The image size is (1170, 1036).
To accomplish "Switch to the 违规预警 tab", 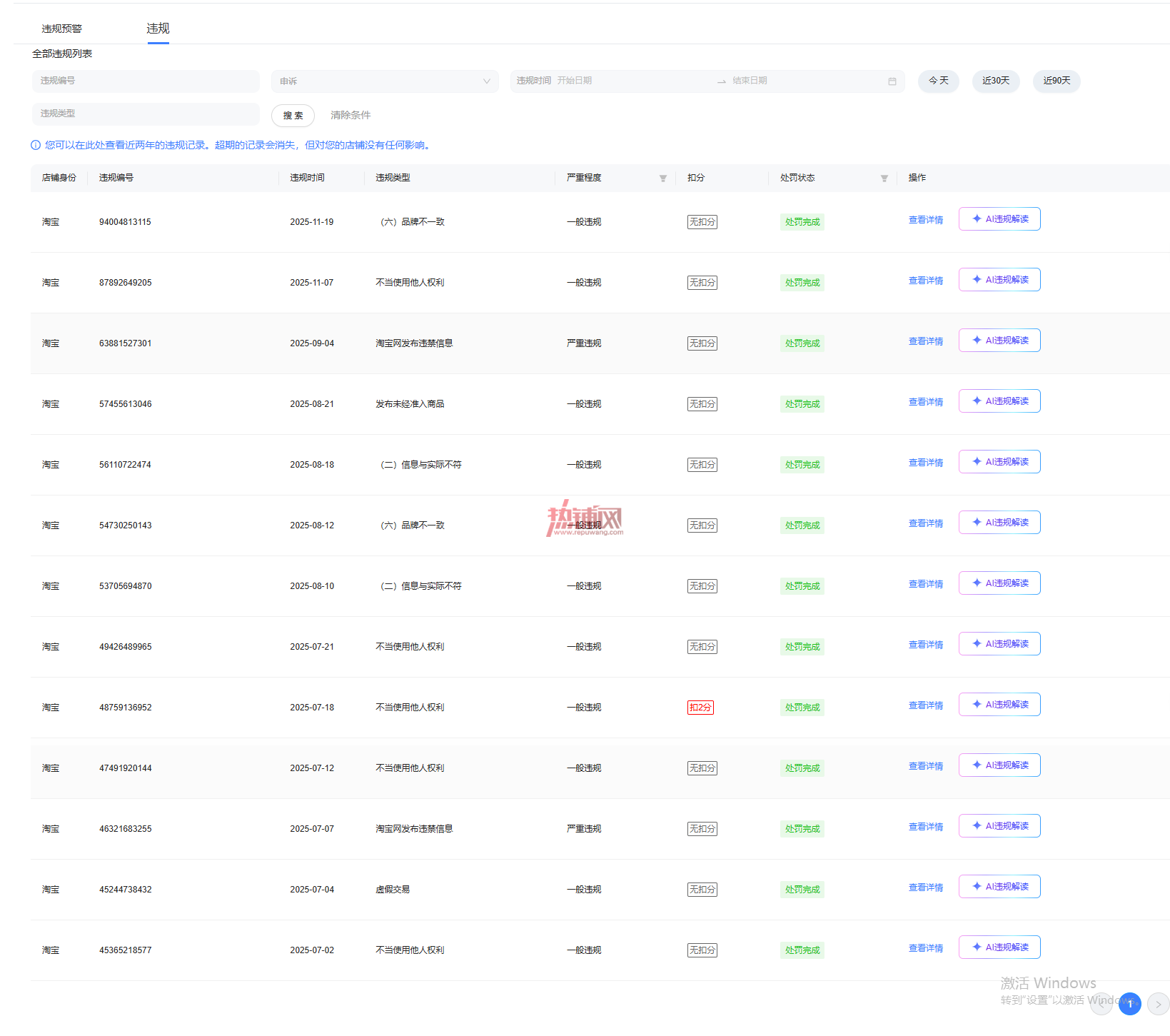I will click(62, 29).
